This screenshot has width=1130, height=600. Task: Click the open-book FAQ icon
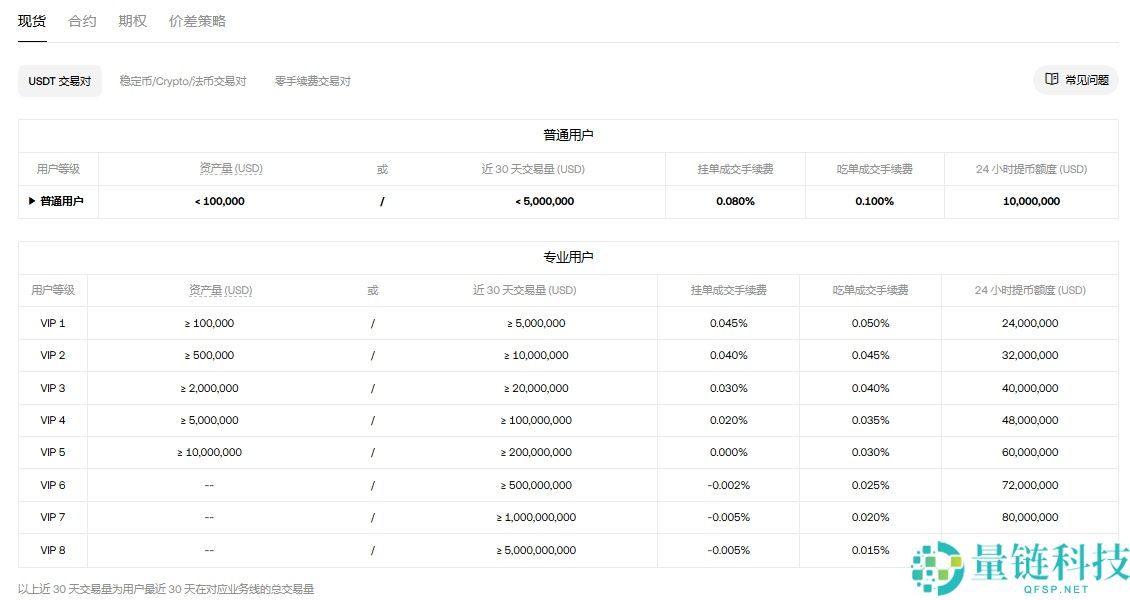click(x=1051, y=80)
